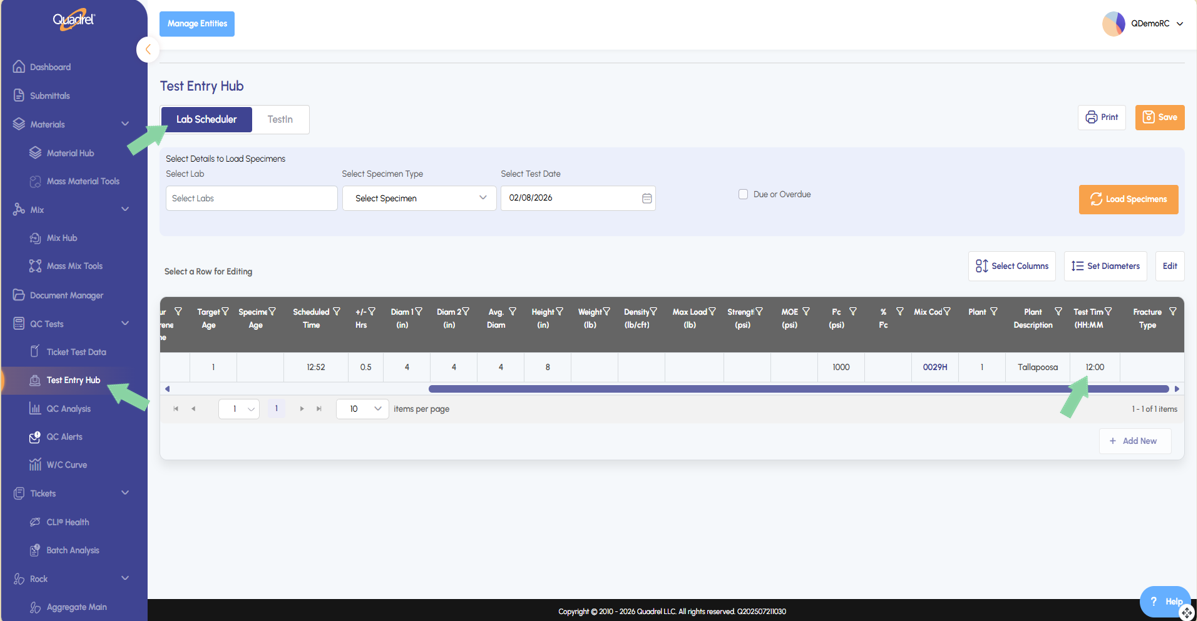The image size is (1197, 621).
Task: Add a new row with Add New
Action: coord(1134,441)
